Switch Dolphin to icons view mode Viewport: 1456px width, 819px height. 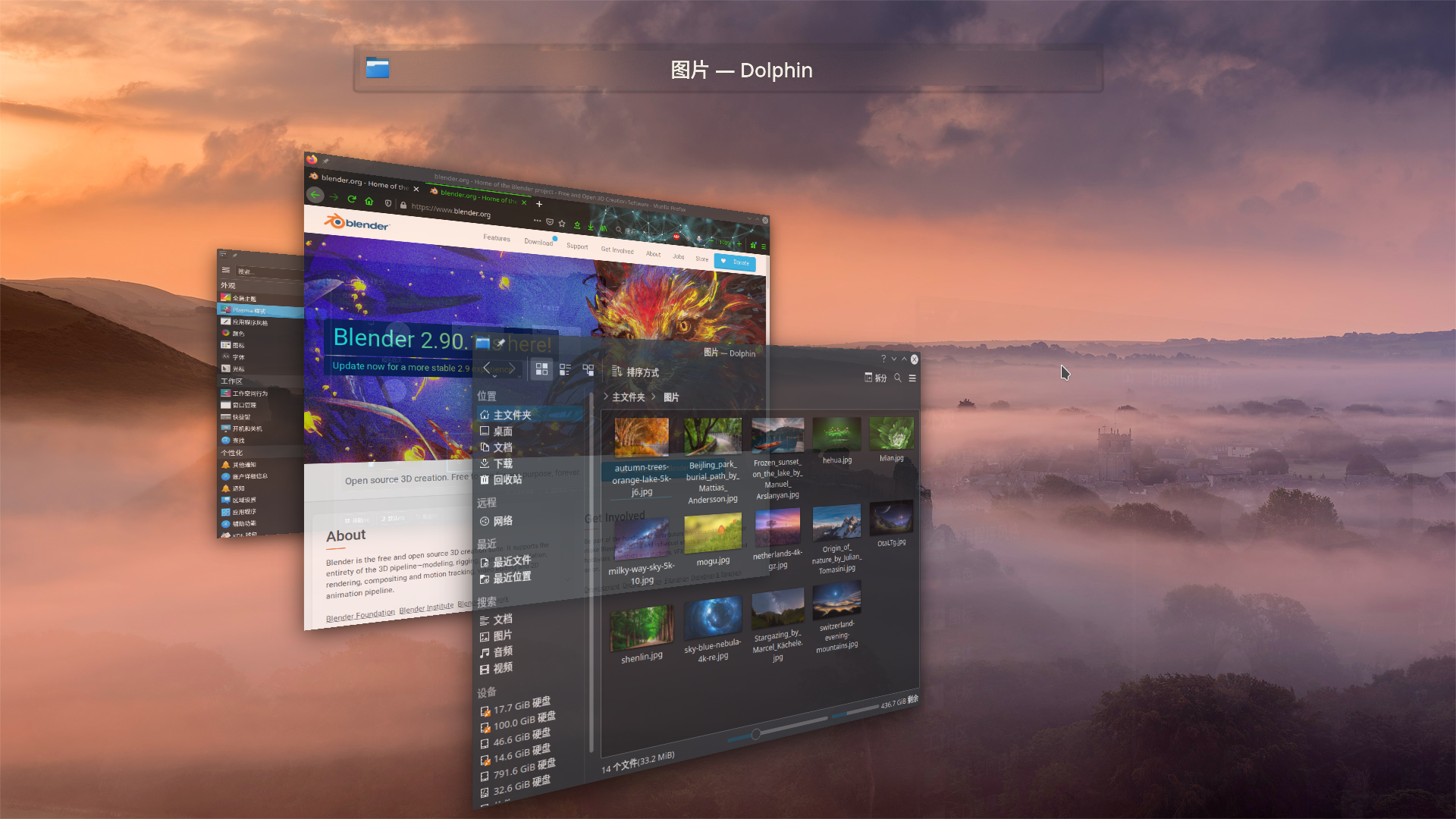[x=541, y=369]
